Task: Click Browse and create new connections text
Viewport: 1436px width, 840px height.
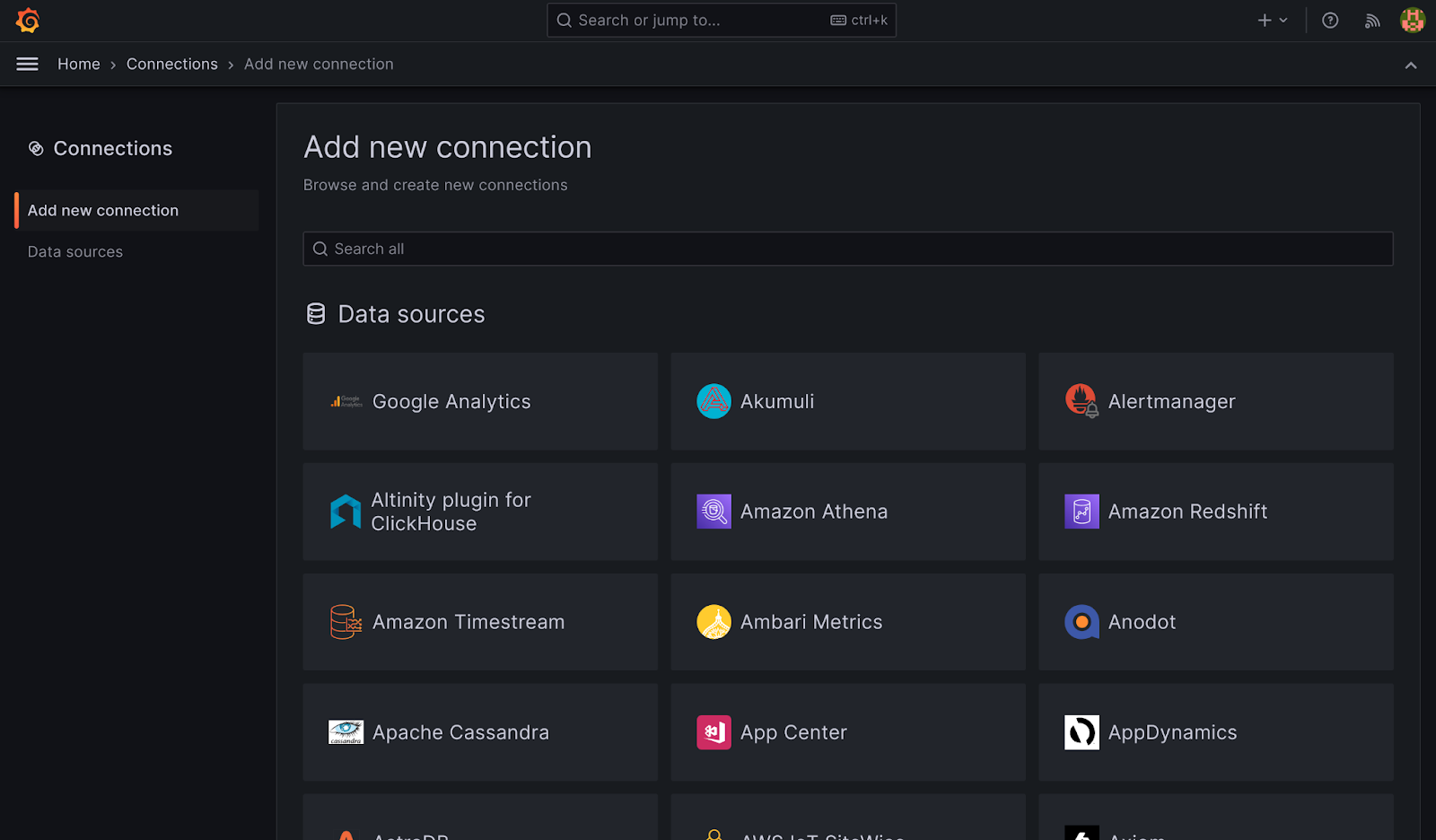Action: (435, 185)
